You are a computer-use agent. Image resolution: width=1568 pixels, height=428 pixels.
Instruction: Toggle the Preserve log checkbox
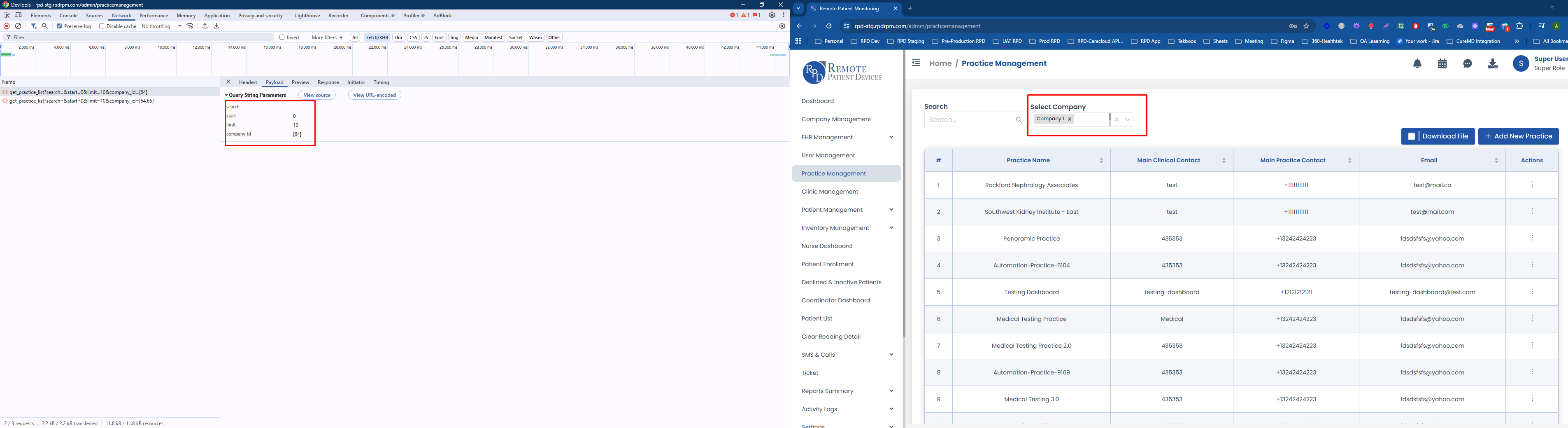coord(60,26)
